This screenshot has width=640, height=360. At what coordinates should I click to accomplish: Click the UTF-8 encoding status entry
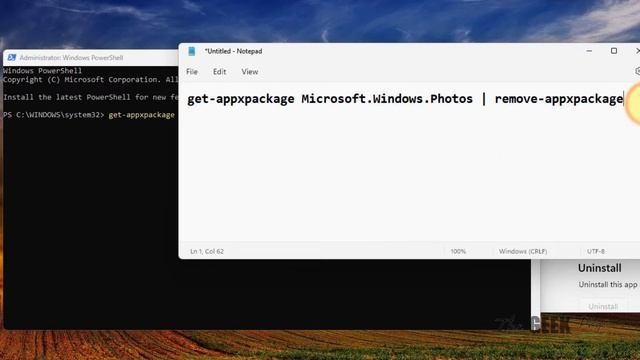[596, 251]
